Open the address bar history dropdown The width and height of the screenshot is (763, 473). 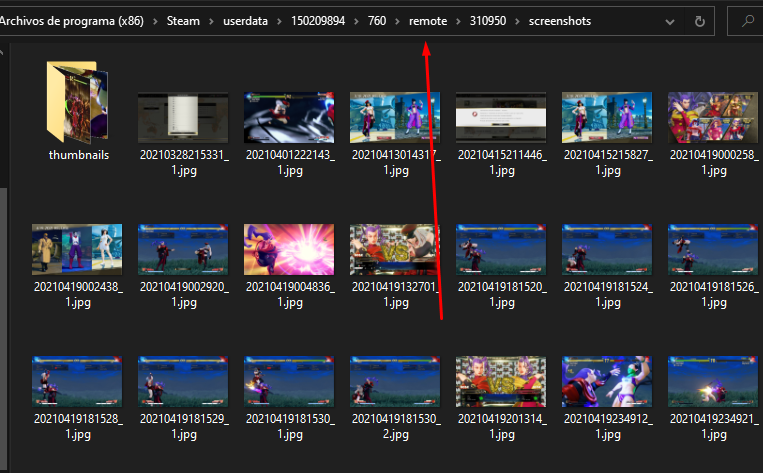tap(670, 22)
